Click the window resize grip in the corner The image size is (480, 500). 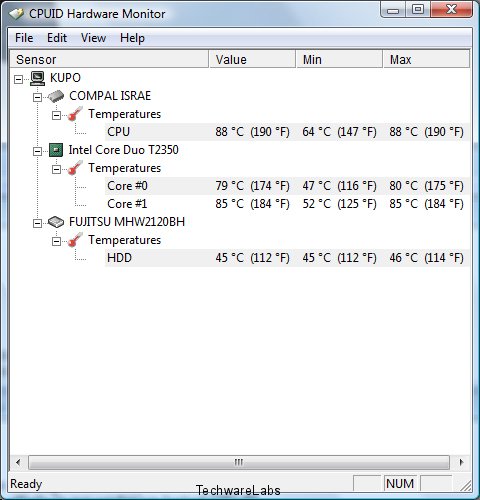click(465, 485)
